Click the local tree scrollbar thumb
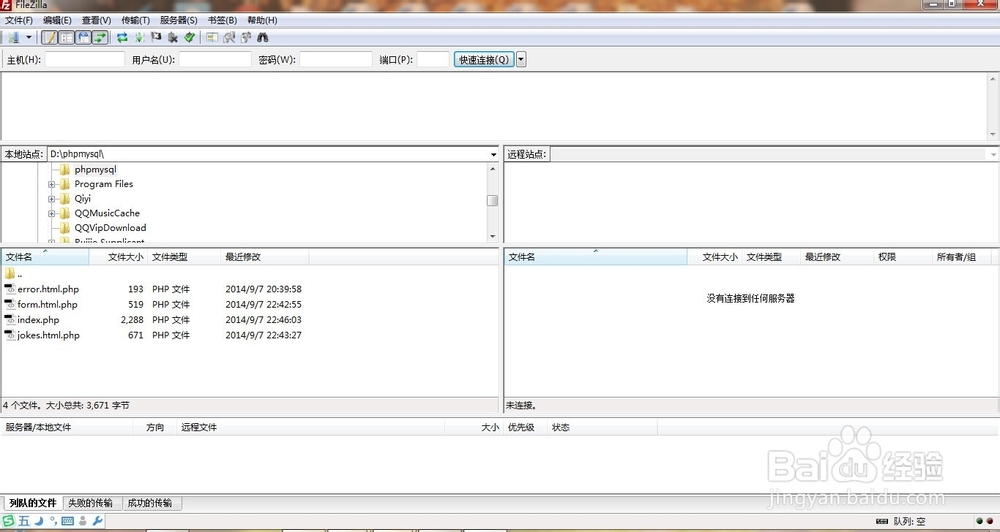The height and width of the screenshot is (532, 1000). pyautogui.click(x=492, y=200)
